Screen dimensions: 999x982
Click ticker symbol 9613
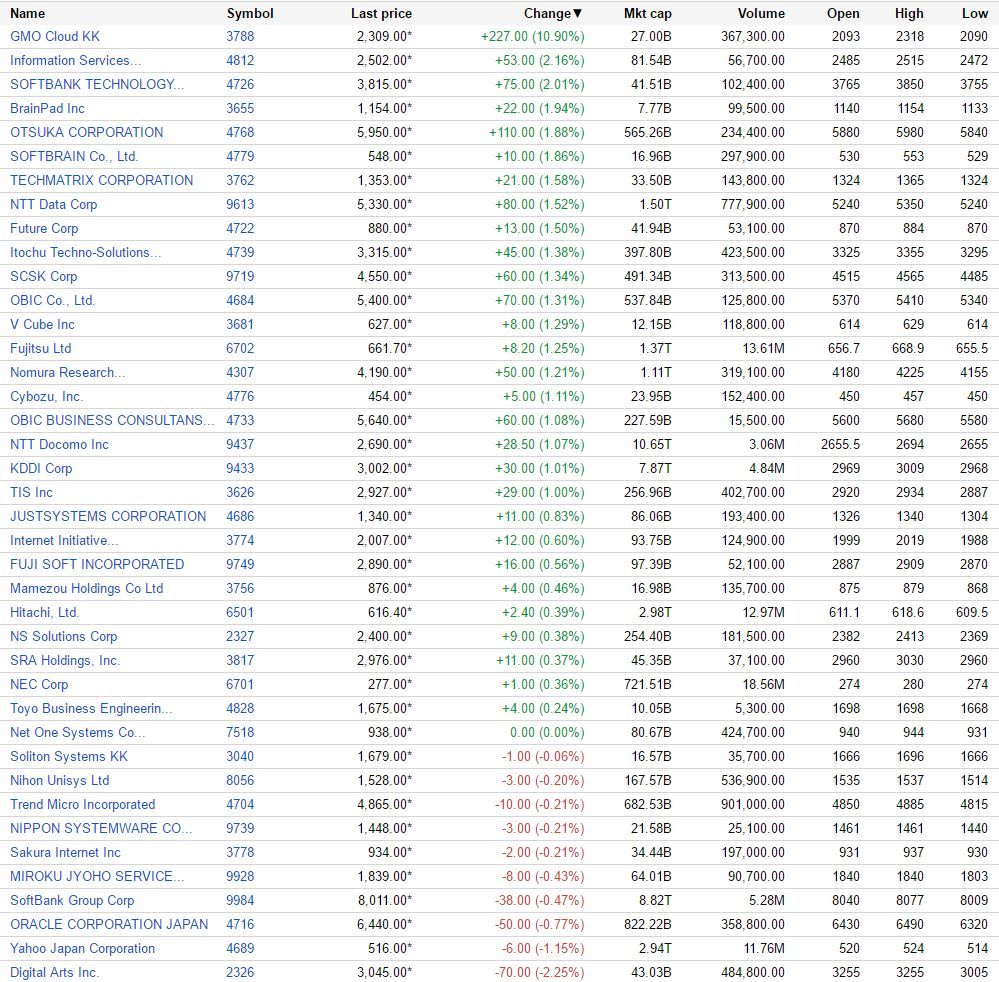[x=240, y=205]
